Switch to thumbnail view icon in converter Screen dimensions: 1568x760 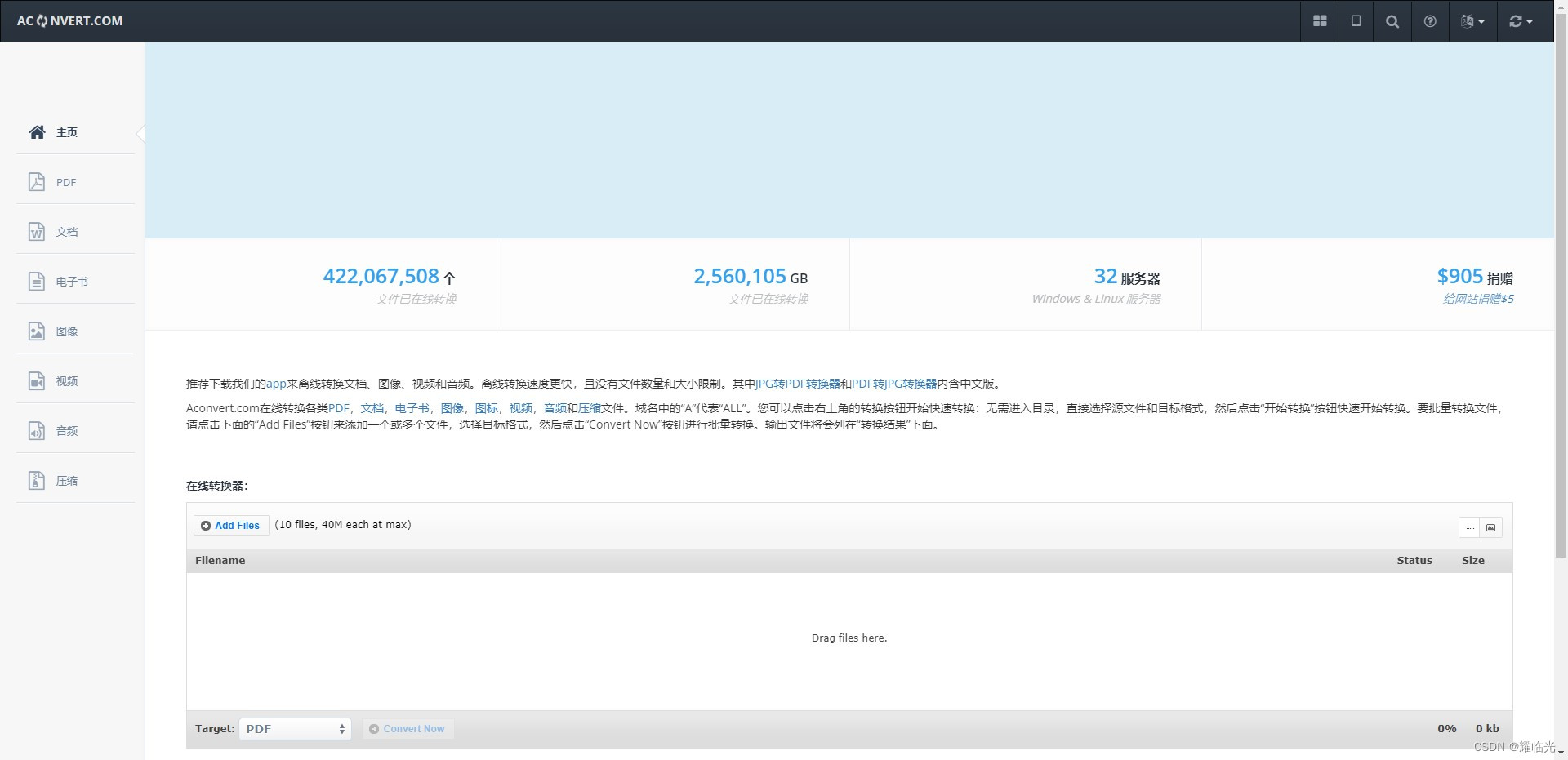click(1491, 527)
